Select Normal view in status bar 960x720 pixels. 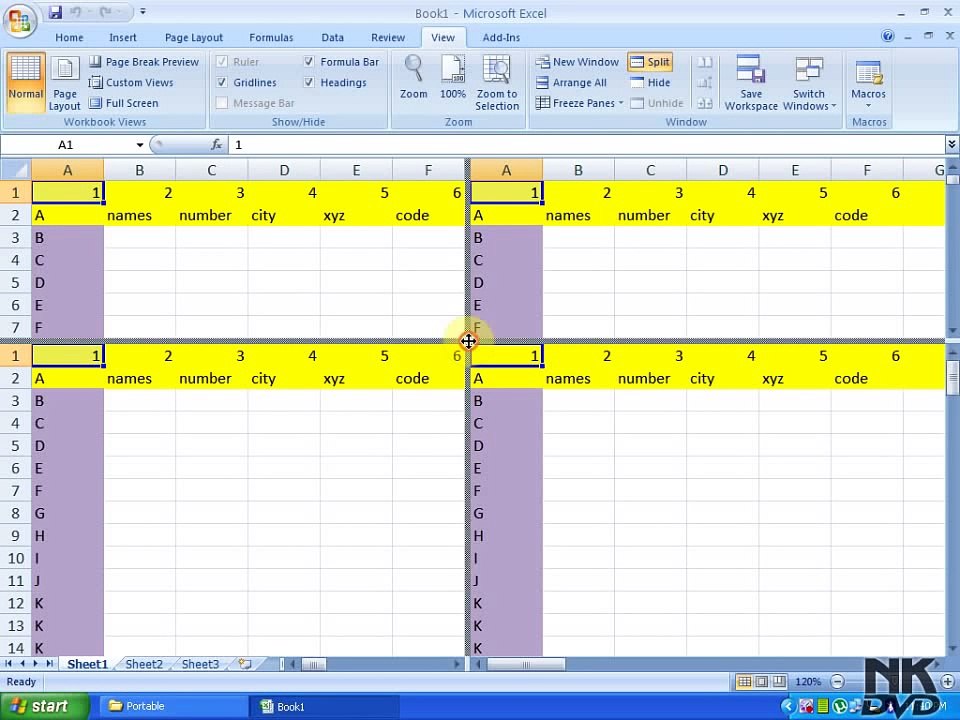click(744, 681)
